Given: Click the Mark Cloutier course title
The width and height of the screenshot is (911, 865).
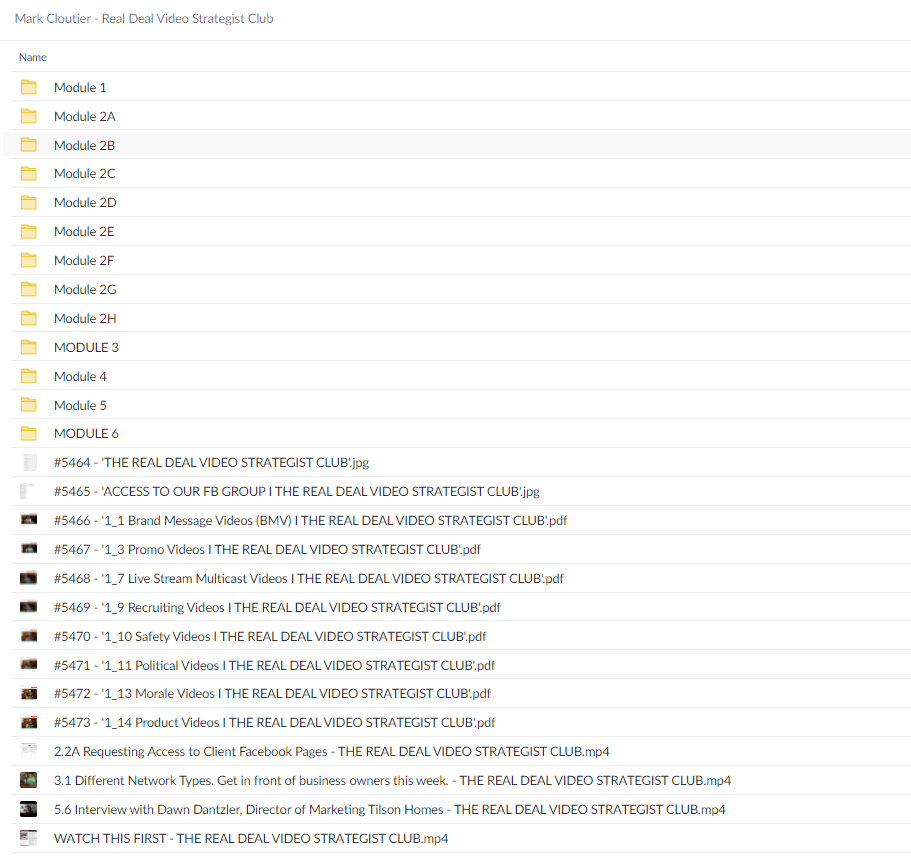Looking at the screenshot, I should coord(144,19).
